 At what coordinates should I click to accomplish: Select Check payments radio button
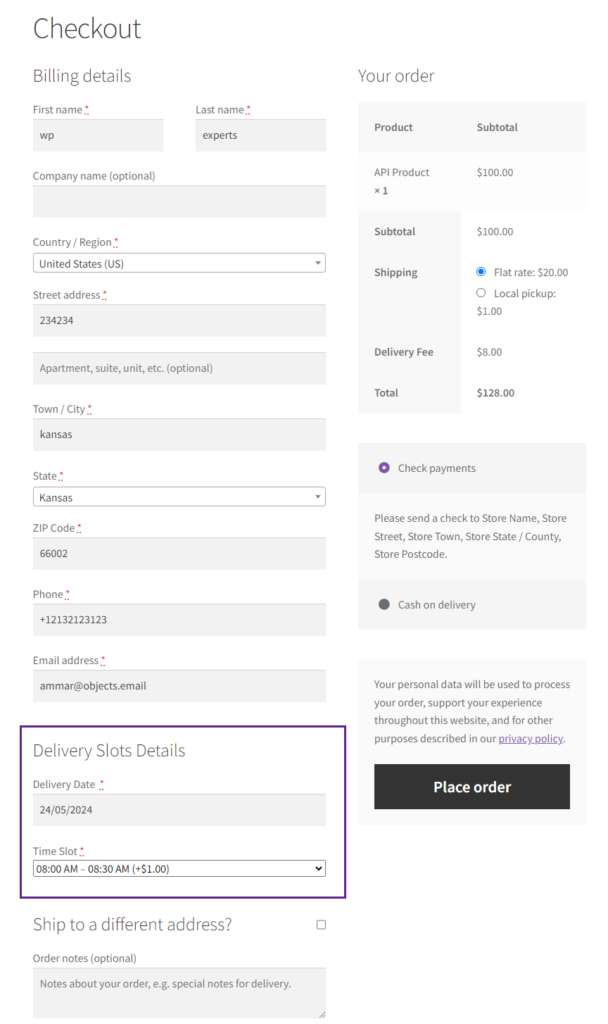pos(384,468)
